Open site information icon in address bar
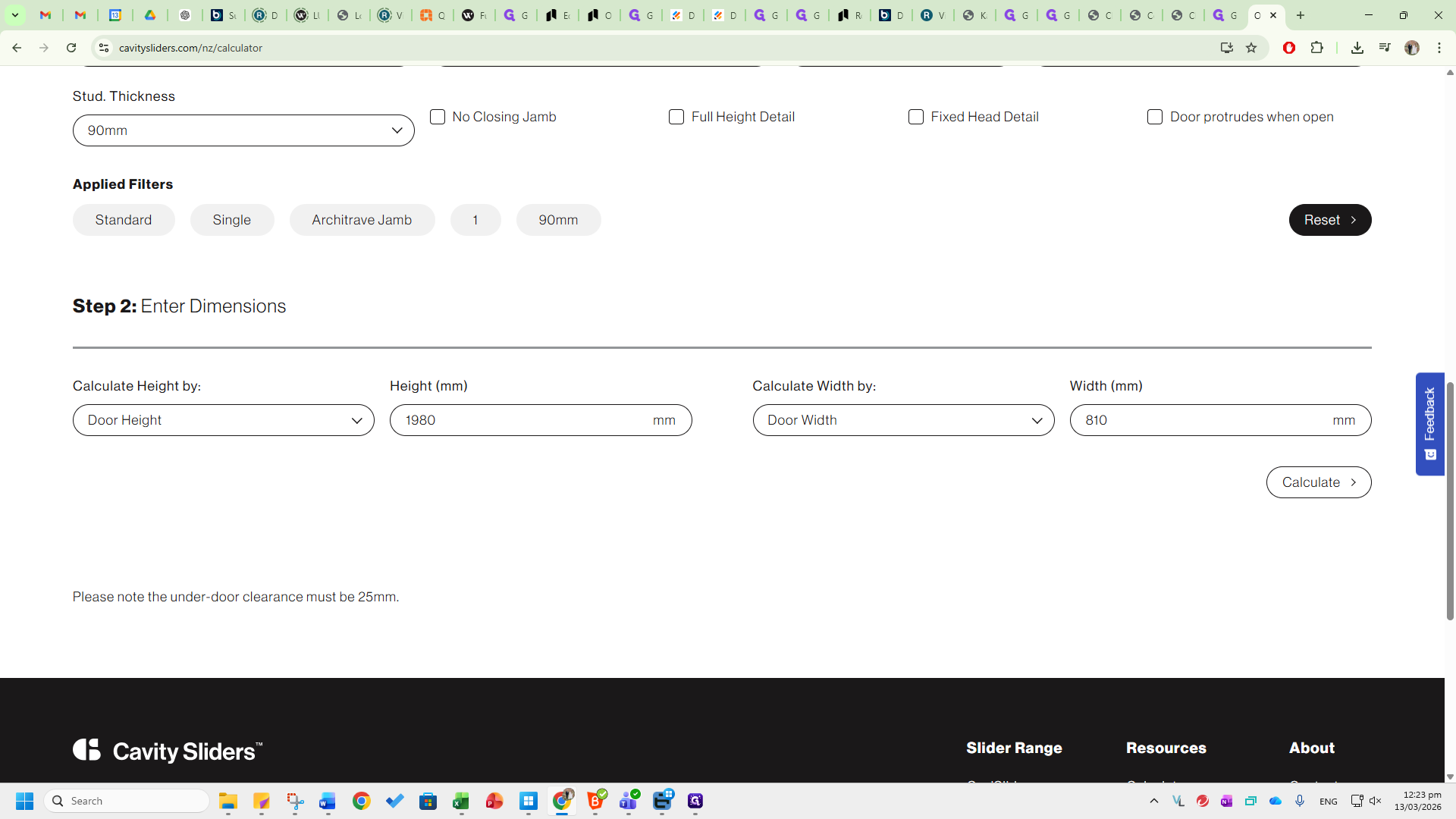Image resolution: width=1456 pixels, height=819 pixels. pos(104,48)
